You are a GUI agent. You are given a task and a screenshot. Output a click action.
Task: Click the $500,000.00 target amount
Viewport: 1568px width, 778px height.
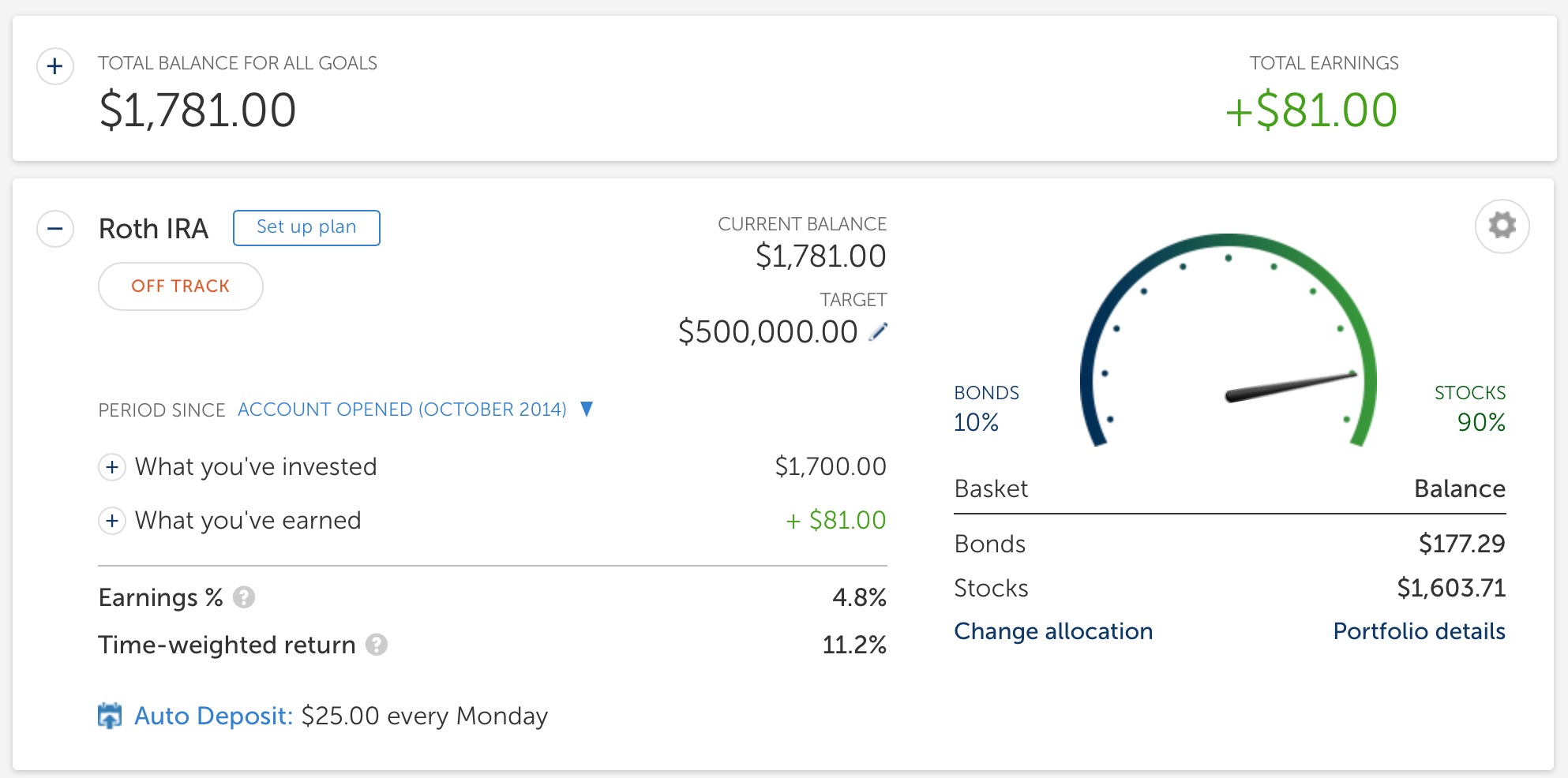[767, 332]
